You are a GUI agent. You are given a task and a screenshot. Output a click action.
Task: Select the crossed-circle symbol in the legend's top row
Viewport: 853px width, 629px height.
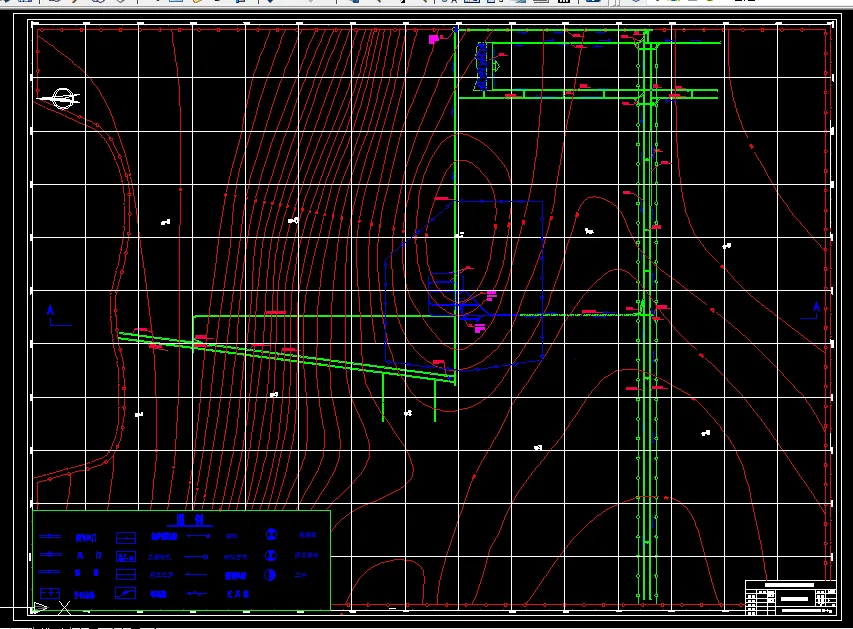271,534
